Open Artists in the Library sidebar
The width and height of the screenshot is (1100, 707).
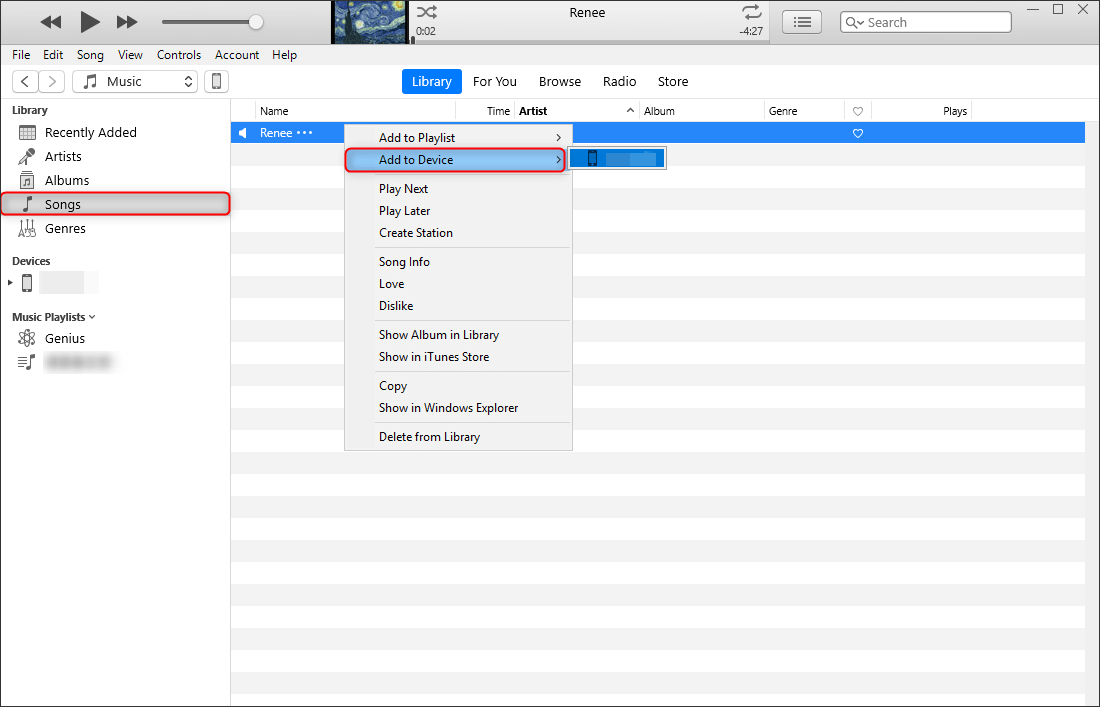tap(63, 156)
